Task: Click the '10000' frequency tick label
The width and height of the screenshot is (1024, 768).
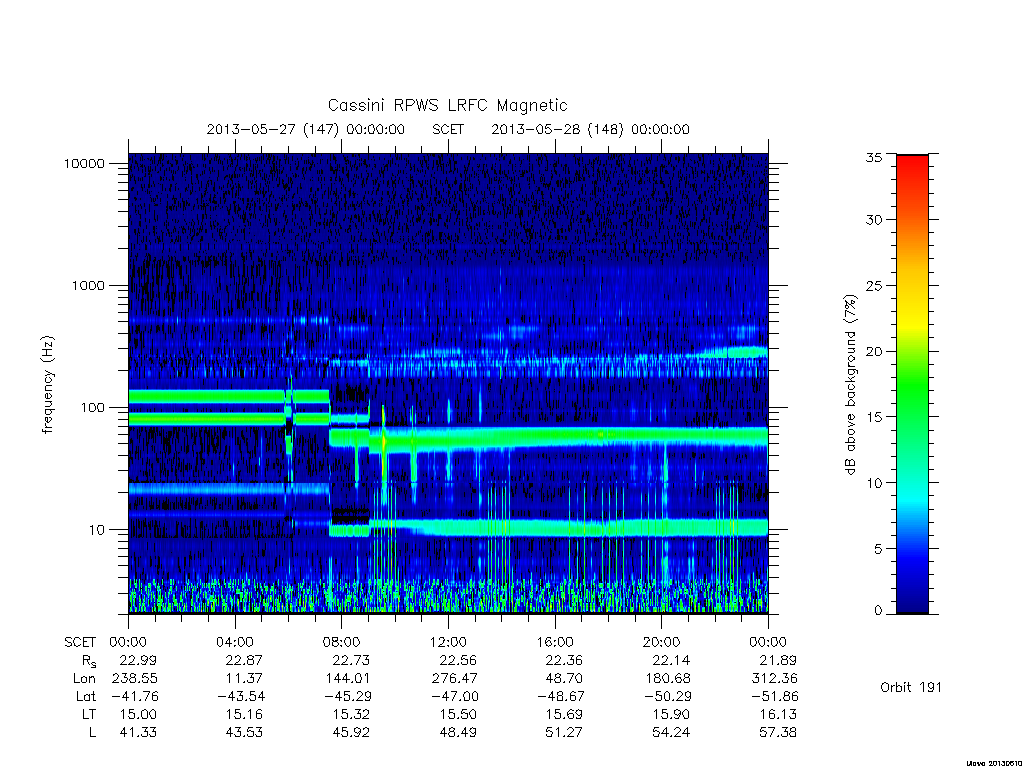Action: [84, 163]
